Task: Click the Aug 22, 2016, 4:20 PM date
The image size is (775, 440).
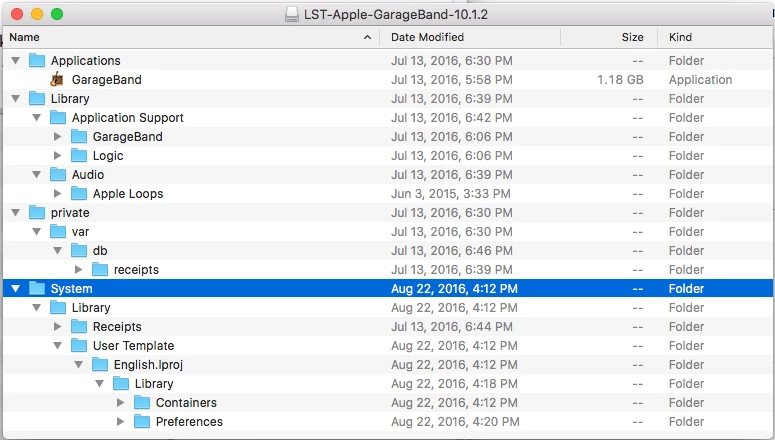Action: point(455,422)
